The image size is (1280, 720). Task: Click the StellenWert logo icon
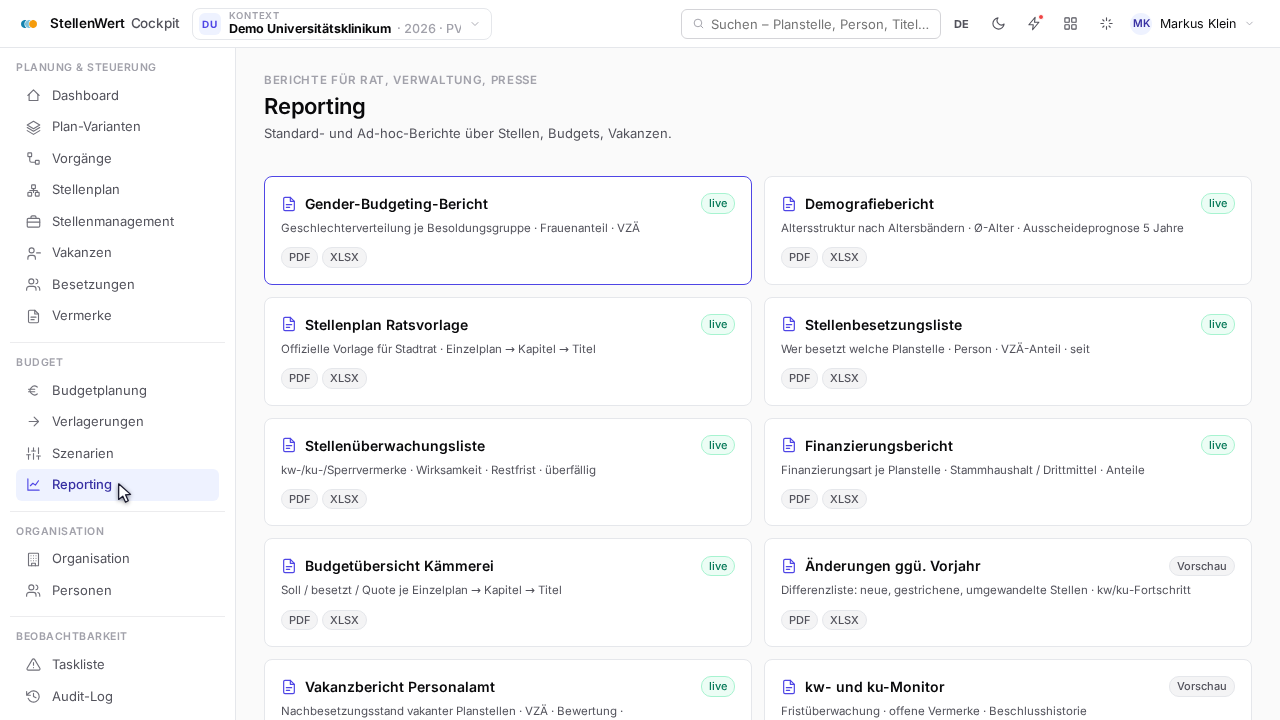(x=29, y=24)
